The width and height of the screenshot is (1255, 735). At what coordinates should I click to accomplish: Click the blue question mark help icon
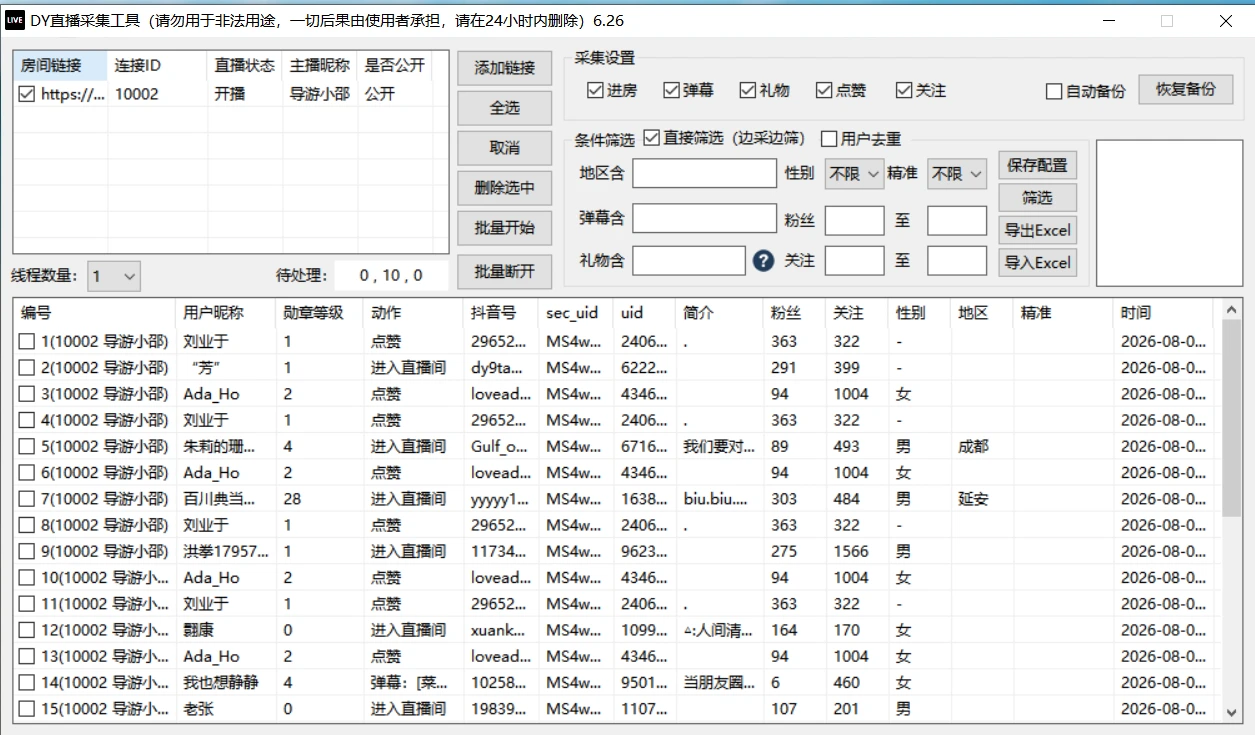point(763,262)
